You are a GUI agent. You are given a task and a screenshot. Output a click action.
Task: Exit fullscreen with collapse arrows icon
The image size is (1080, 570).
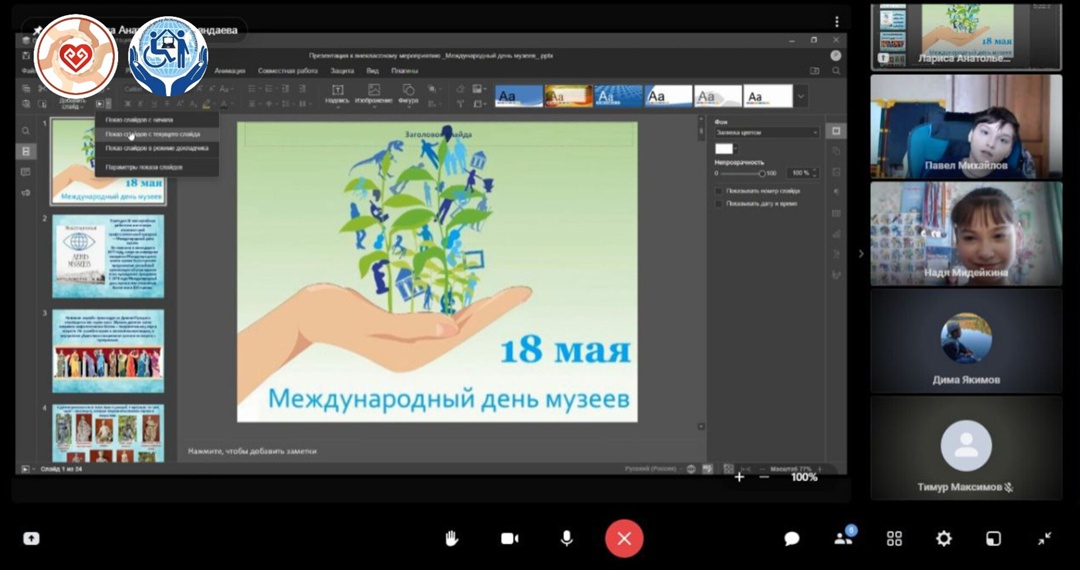1045,538
